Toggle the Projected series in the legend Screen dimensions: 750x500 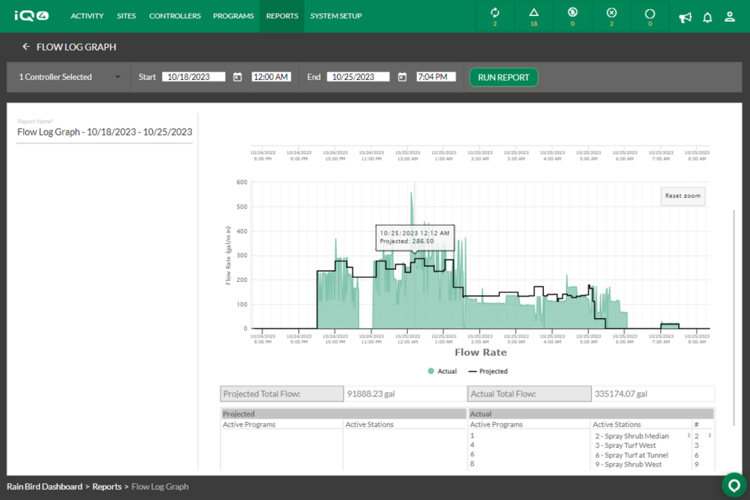pos(488,371)
